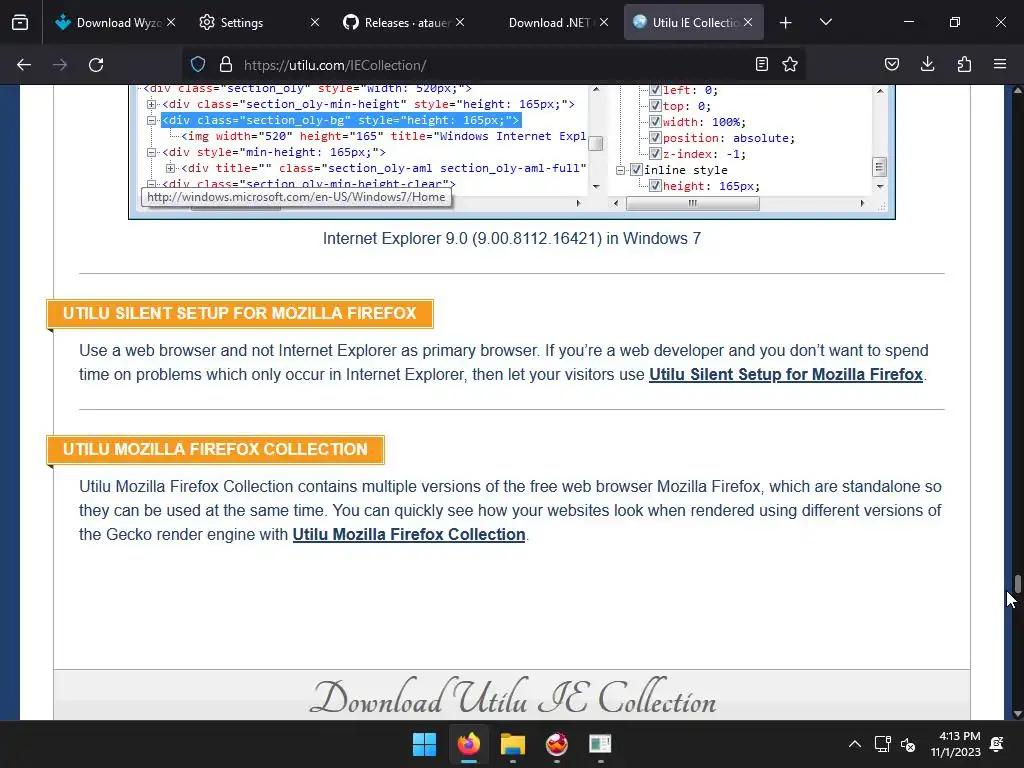Open notifications bell icon

[x=997, y=744]
